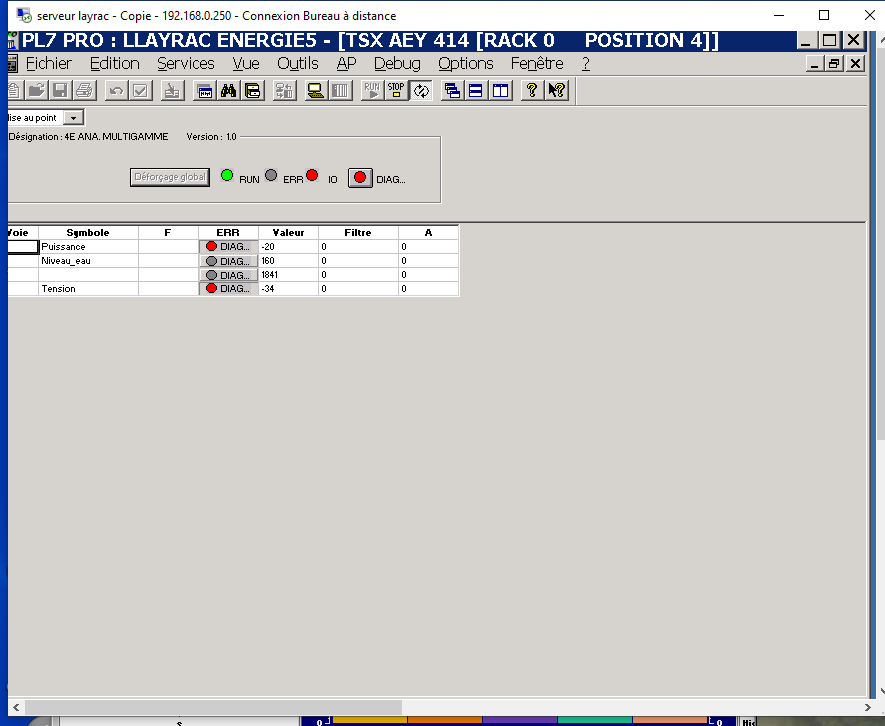The width and height of the screenshot is (885, 726).
Task: Click the rack configuration icon beside Connect
Action: (340, 90)
